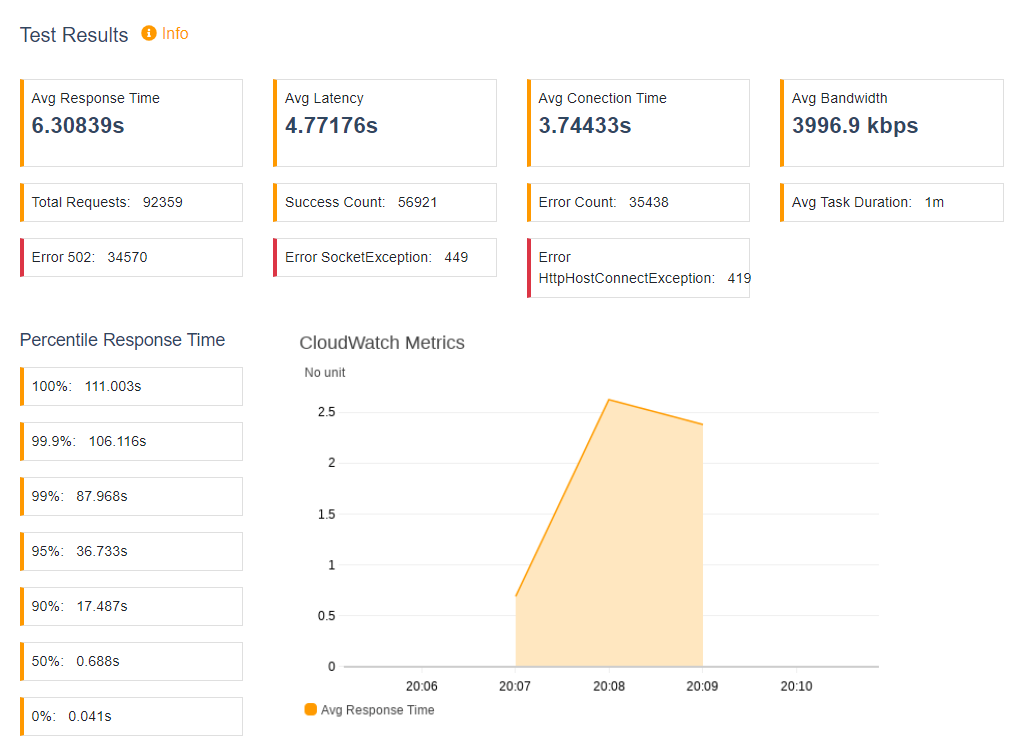
Task: Open the Info link beside Test Results
Action: [x=175, y=33]
